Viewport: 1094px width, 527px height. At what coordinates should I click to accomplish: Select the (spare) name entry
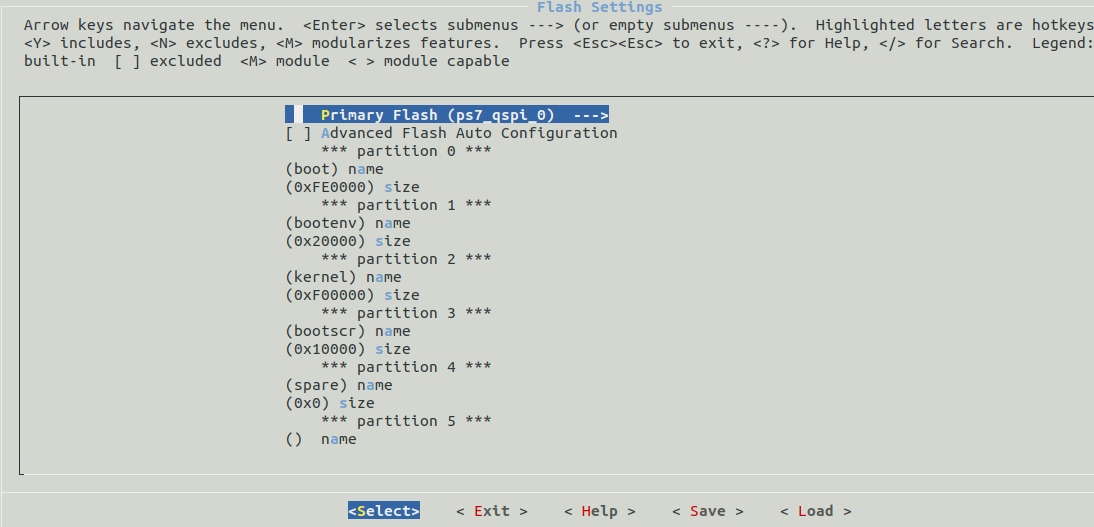338,385
